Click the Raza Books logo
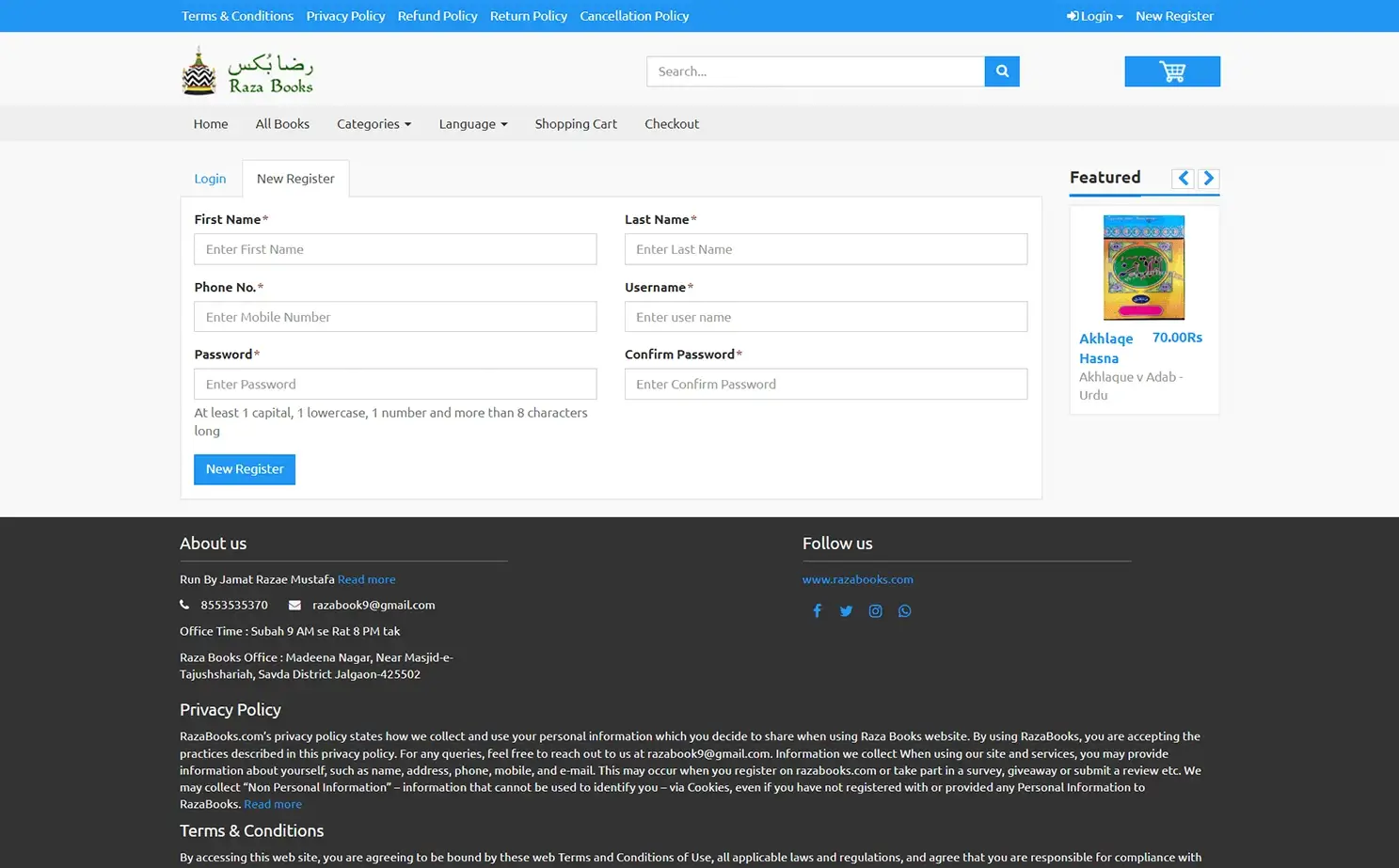Image resolution: width=1399 pixels, height=868 pixels. point(247,70)
